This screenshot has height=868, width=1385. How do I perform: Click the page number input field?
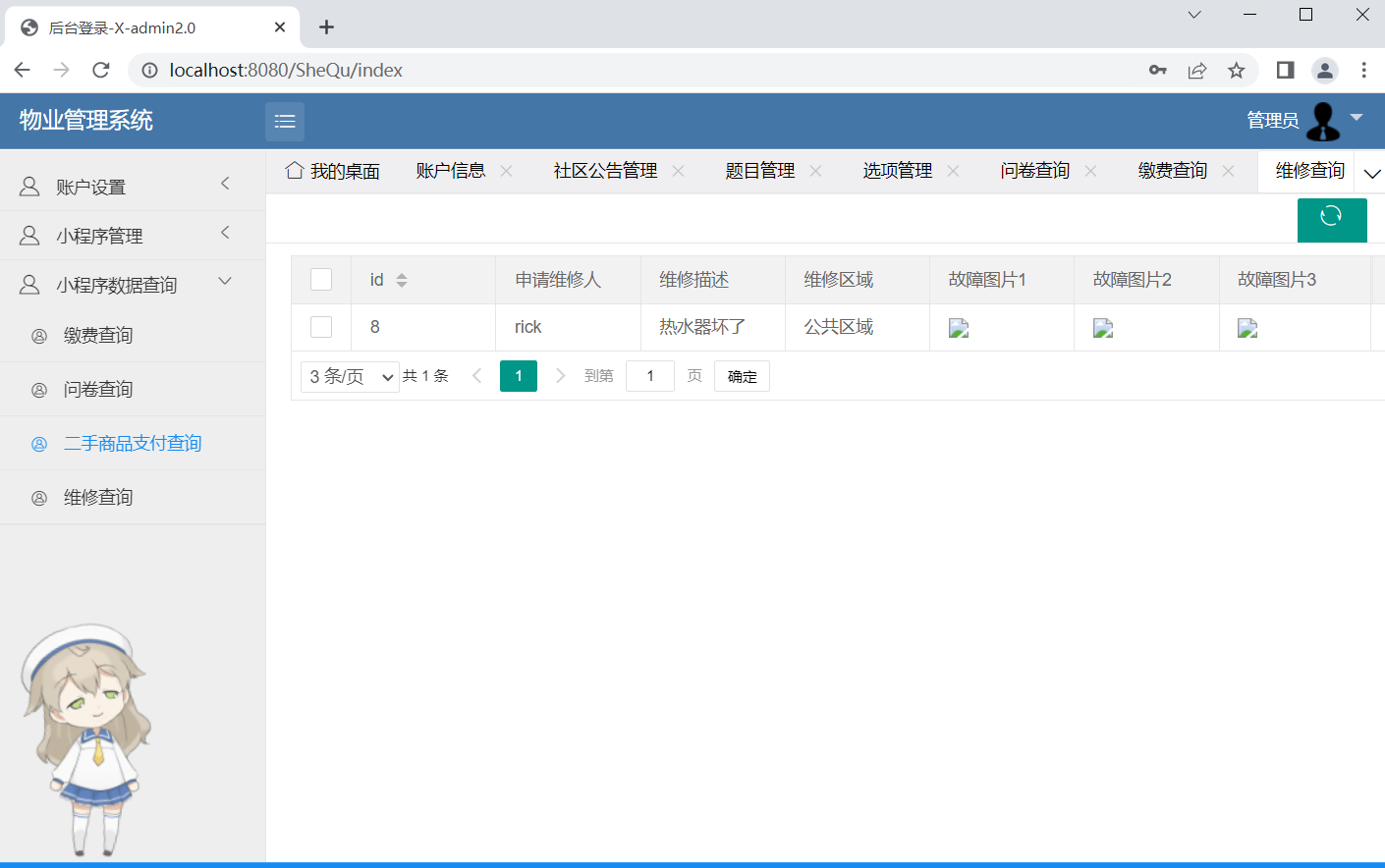click(x=649, y=376)
